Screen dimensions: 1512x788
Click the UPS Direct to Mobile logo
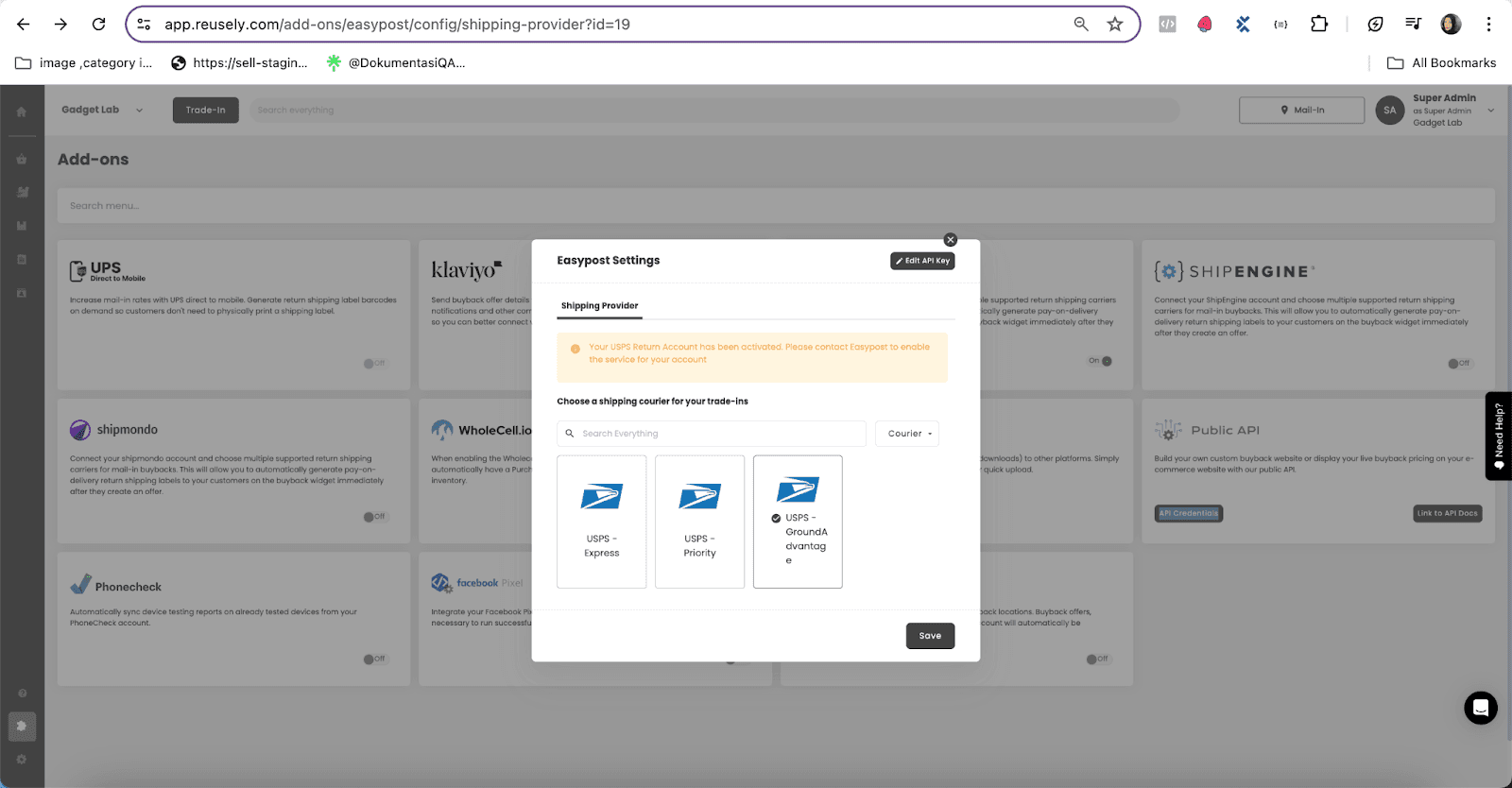[x=108, y=271]
